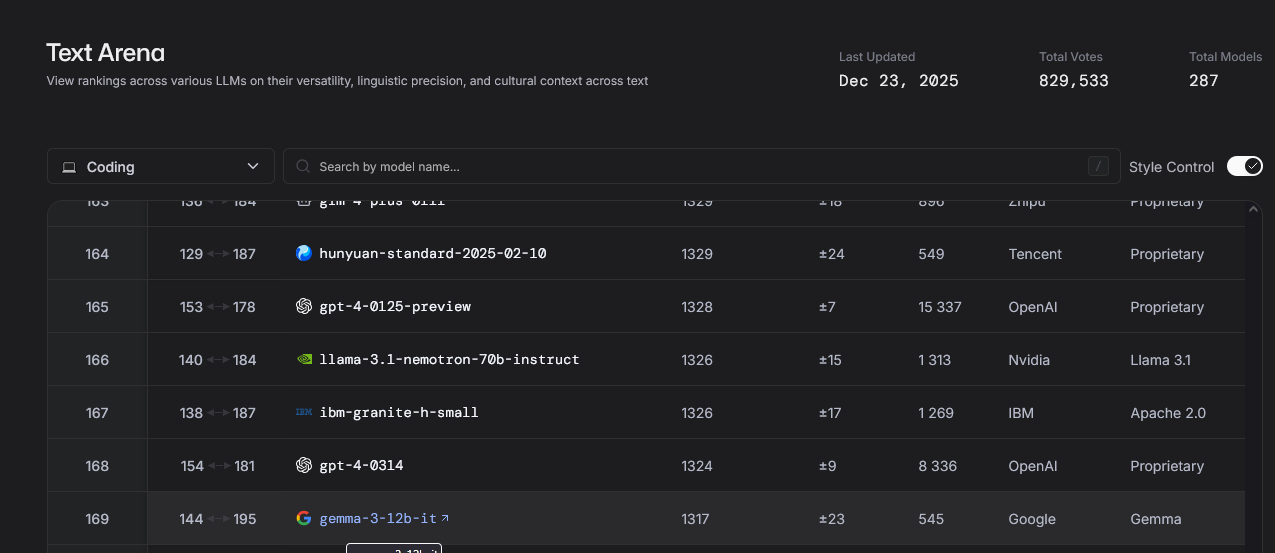Click the llama-3.1-nemotron-70b-instruct model name

pos(449,360)
